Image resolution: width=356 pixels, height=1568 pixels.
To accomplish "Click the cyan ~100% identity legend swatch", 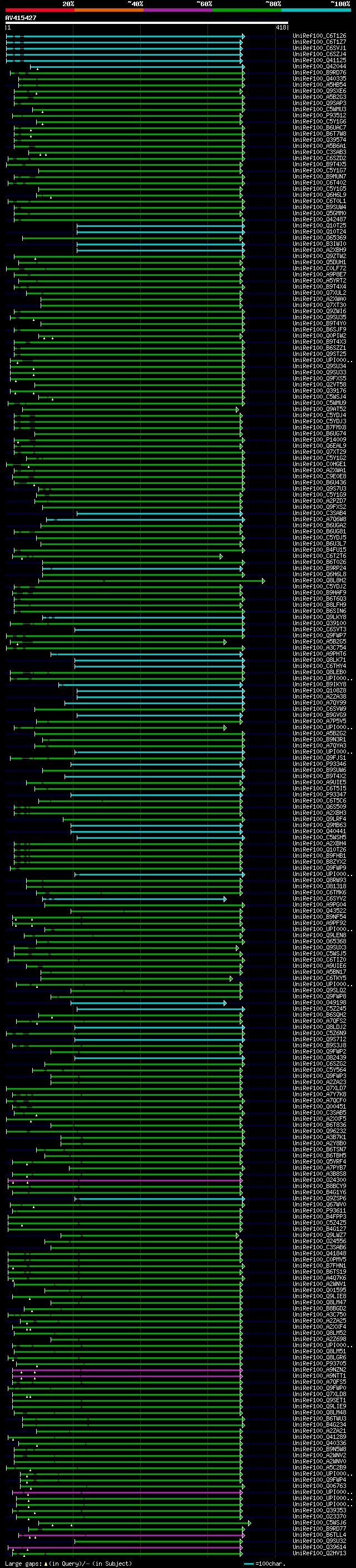I will pyautogui.click(x=316, y=10).
